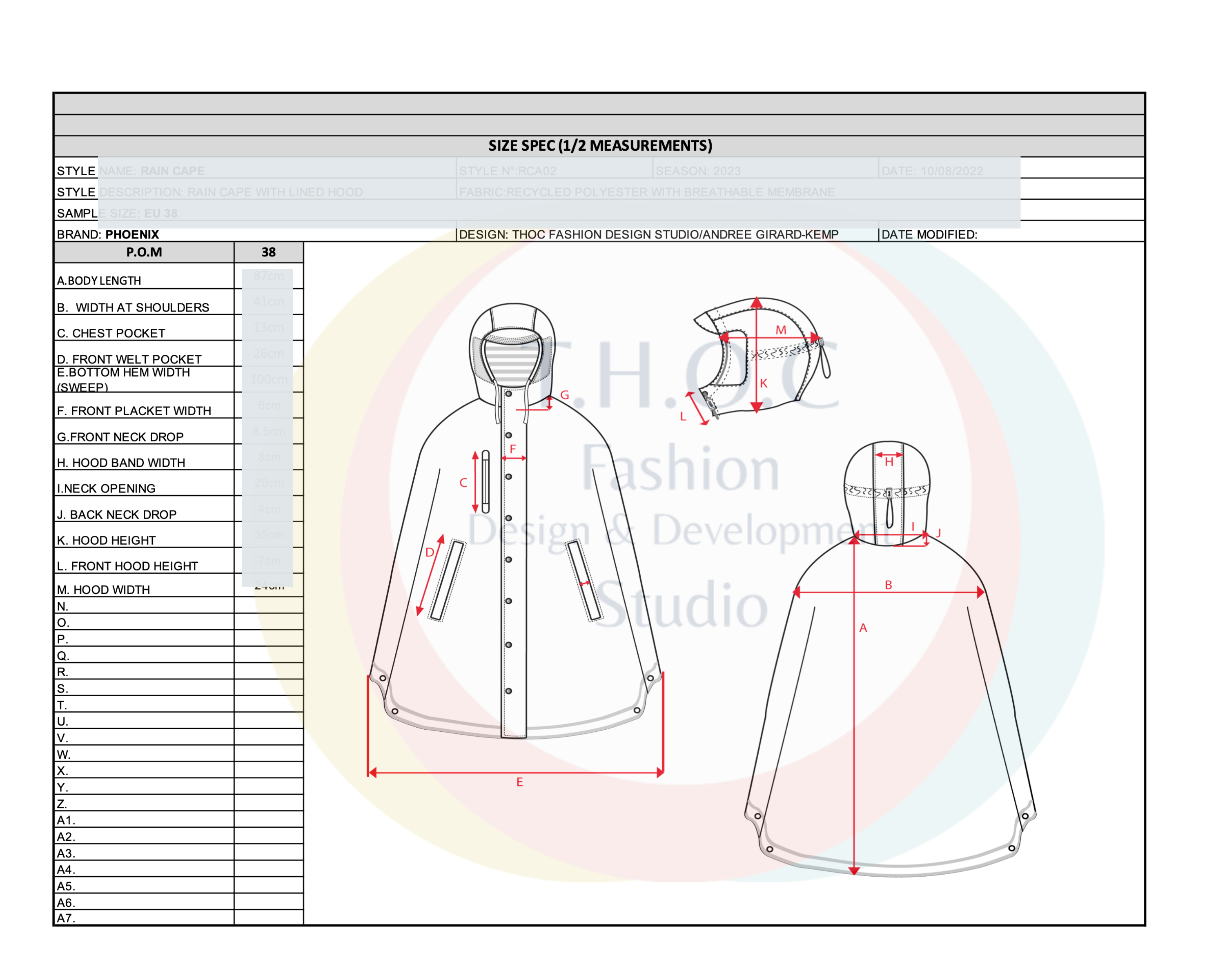1225x980 pixels.
Task: Click the P.O.M column header
Action: coord(144,252)
